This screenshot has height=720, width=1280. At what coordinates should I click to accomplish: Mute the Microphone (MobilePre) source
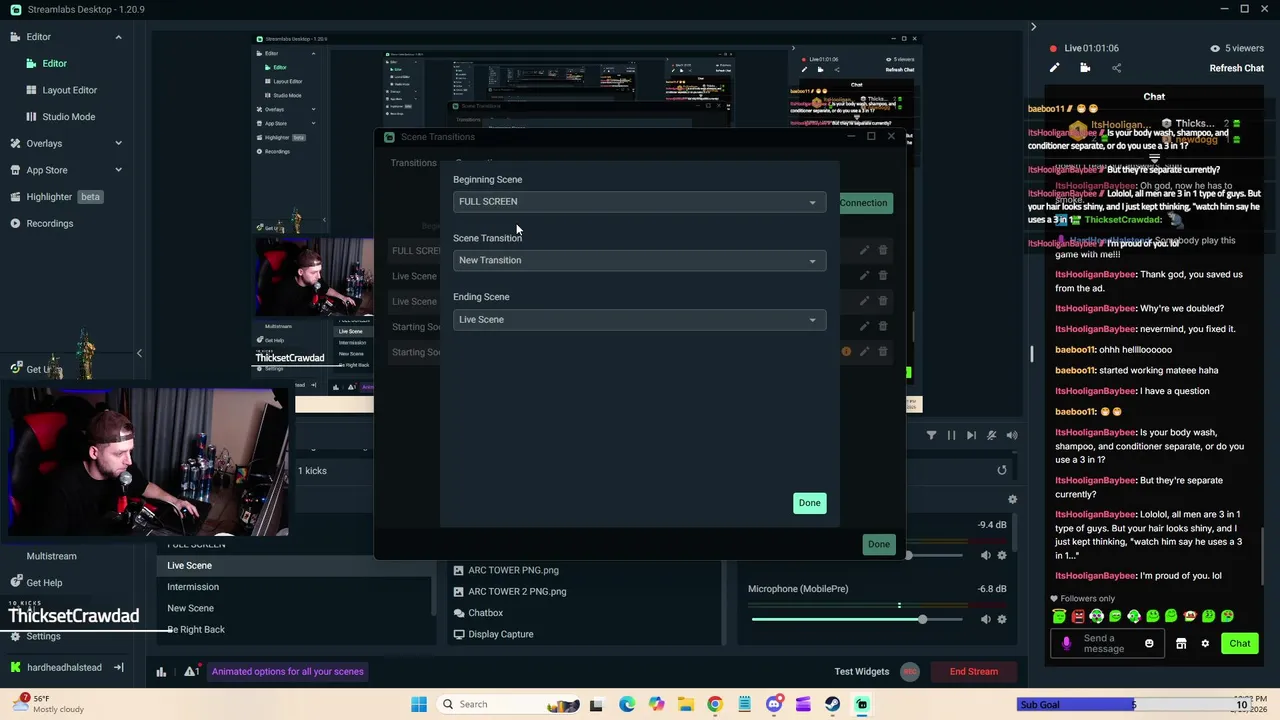(x=985, y=619)
